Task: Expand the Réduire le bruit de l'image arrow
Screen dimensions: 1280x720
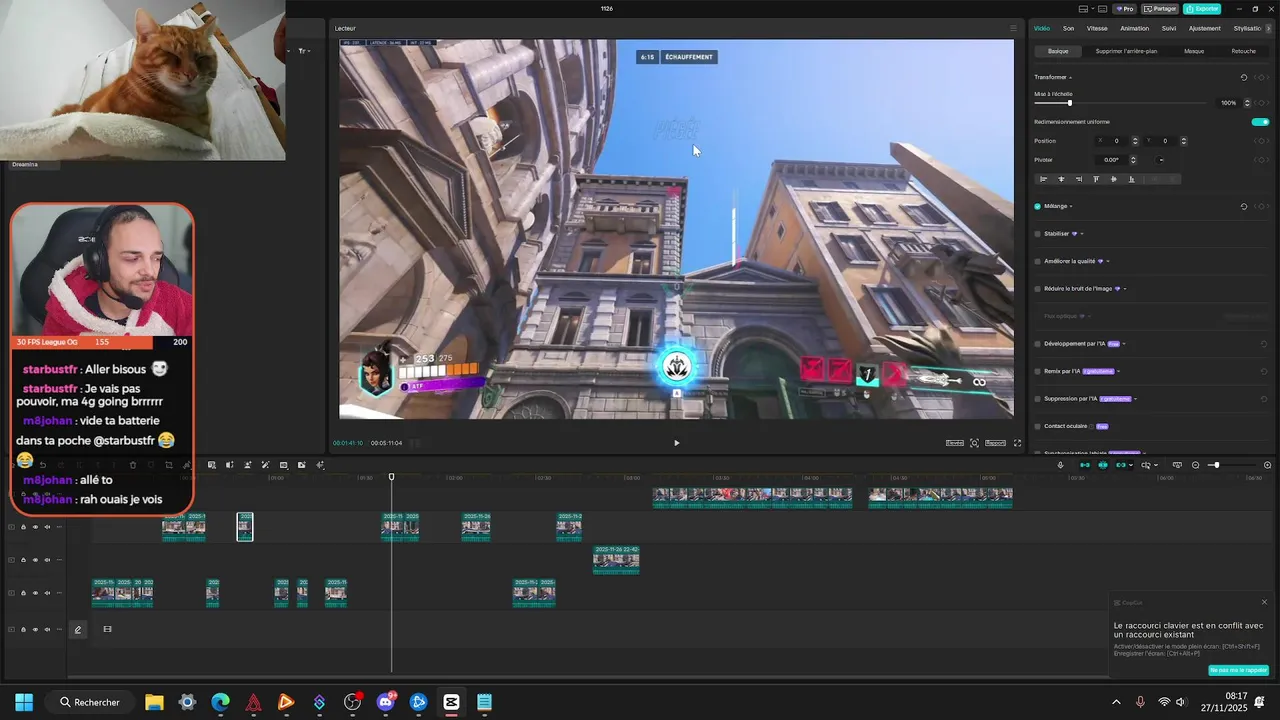Action: (1125, 289)
